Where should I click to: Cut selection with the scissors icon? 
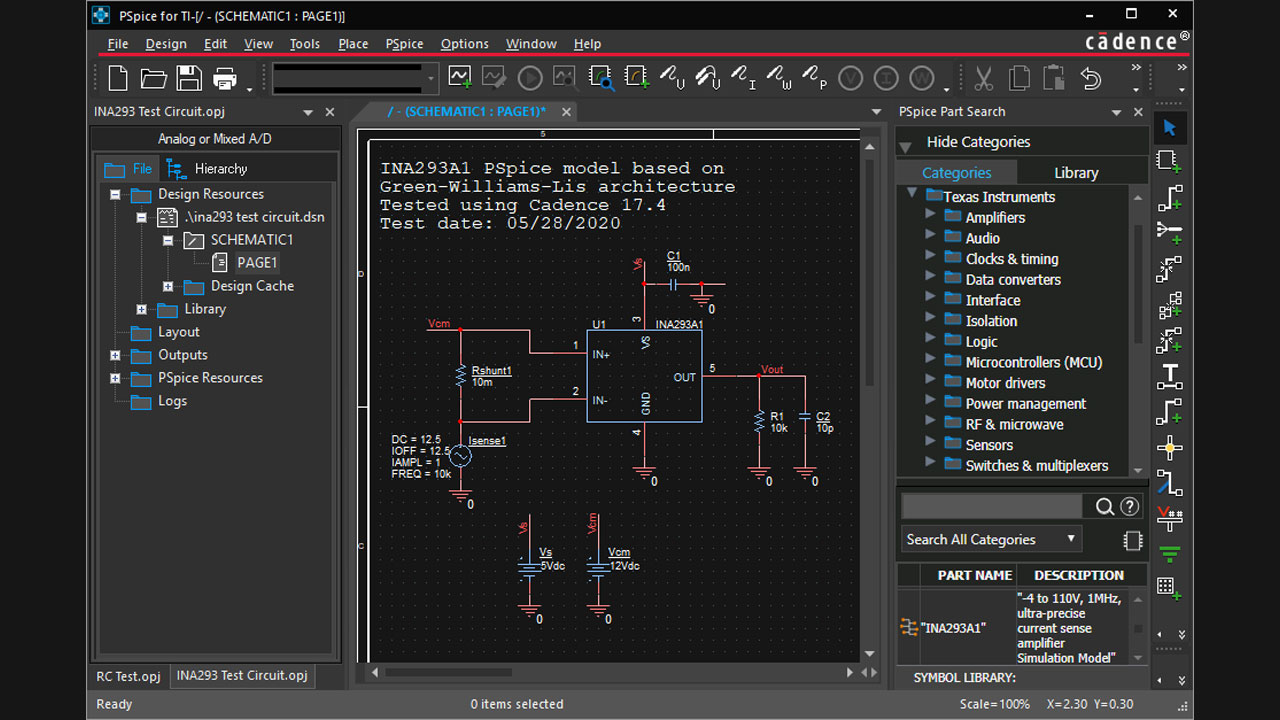[984, 78]
